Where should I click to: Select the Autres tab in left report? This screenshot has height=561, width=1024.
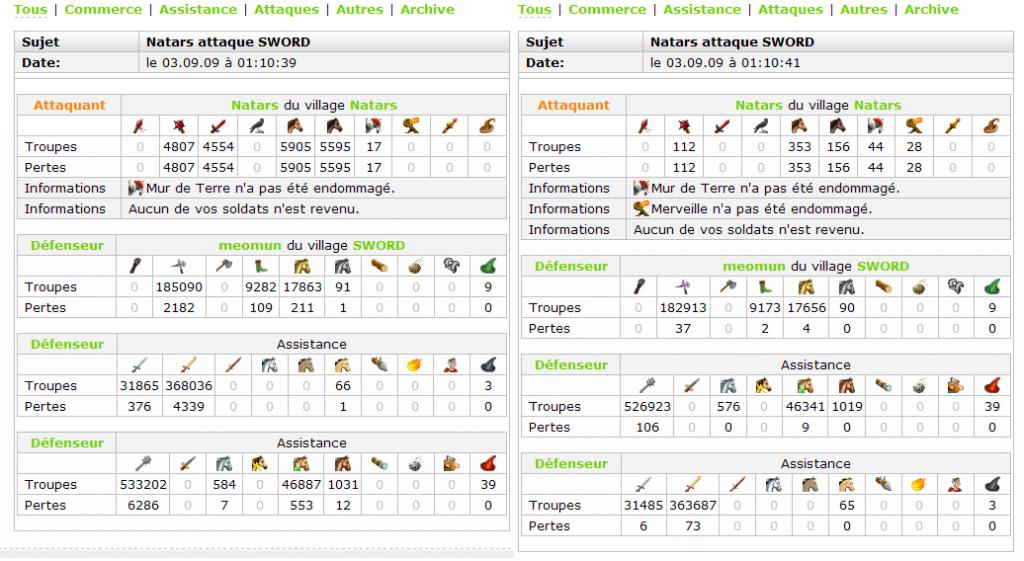pos(359,10)
